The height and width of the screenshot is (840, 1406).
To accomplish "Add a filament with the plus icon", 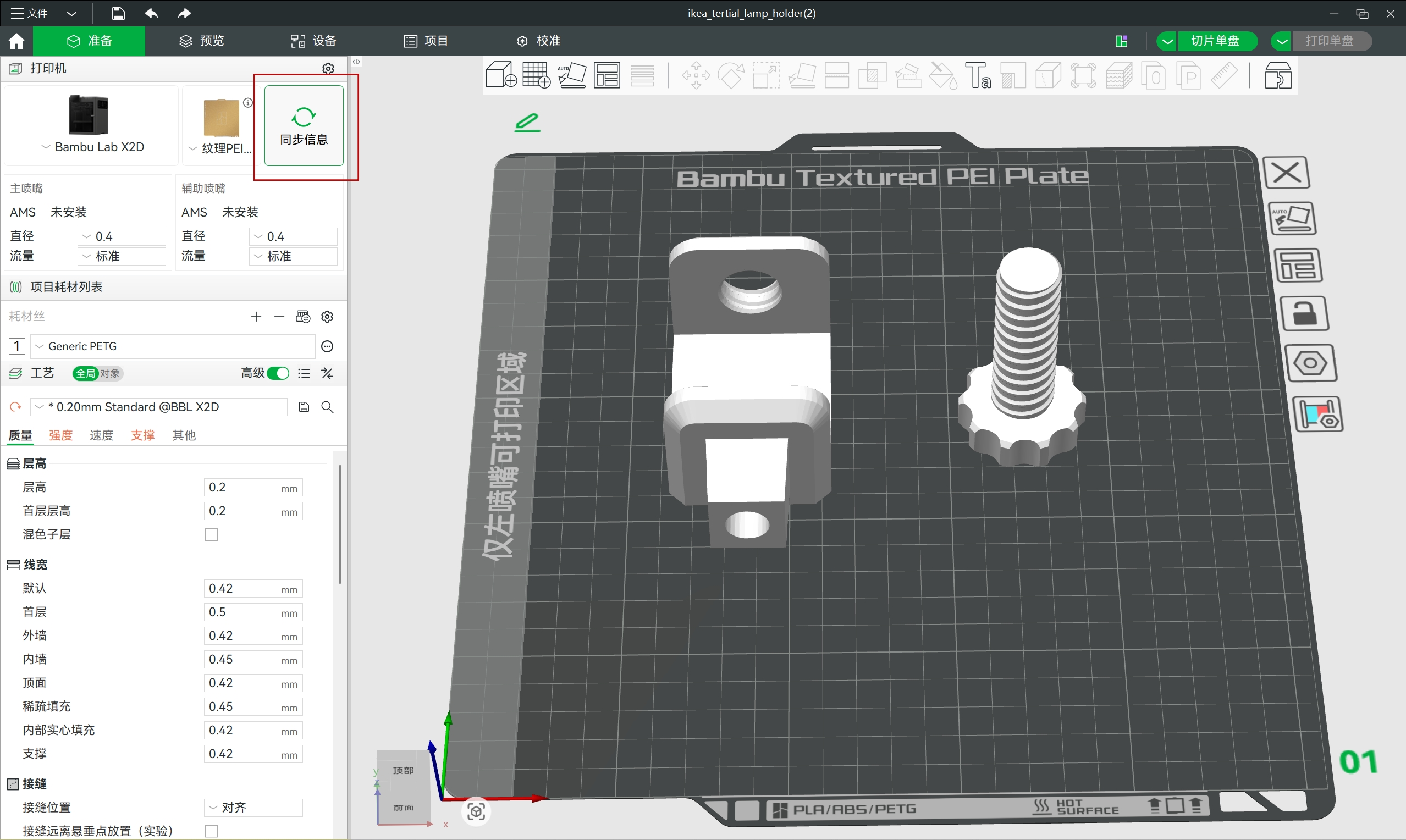I will tap(256, 317).
